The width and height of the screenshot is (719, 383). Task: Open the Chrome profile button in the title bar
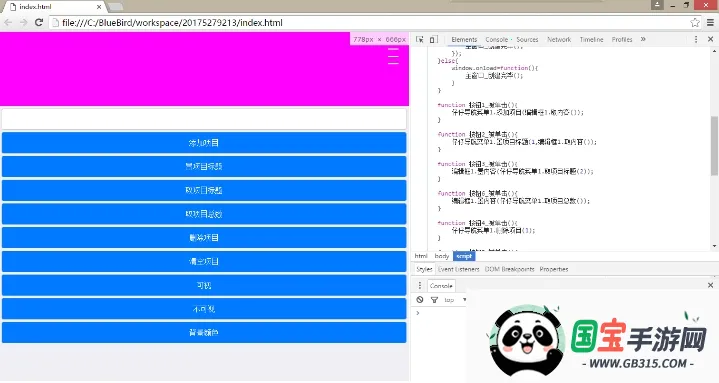point(657,5)
